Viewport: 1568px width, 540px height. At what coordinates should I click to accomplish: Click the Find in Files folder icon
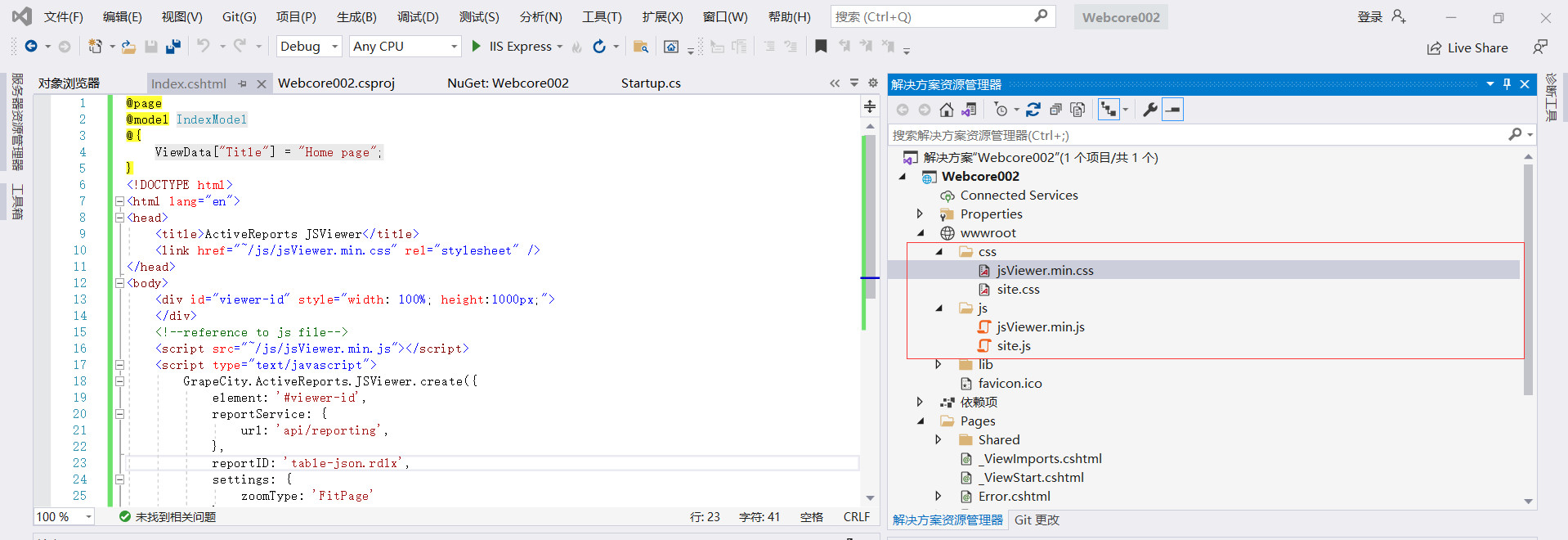tap(641, 47)
